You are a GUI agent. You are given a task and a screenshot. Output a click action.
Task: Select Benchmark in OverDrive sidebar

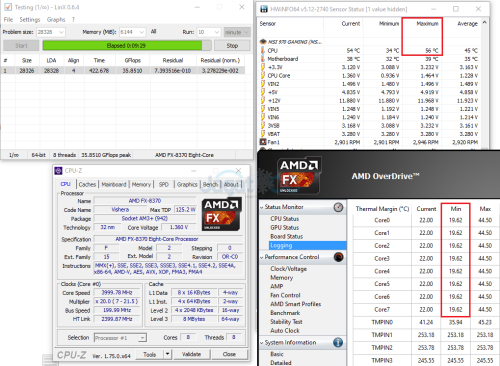pos(285,313)
